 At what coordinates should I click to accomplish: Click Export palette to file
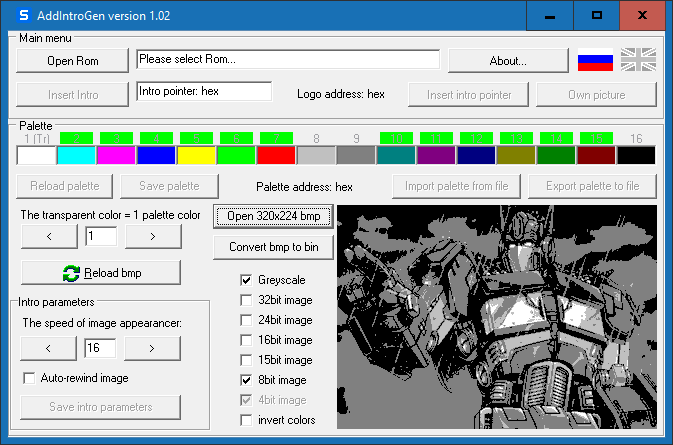(592, 186)
